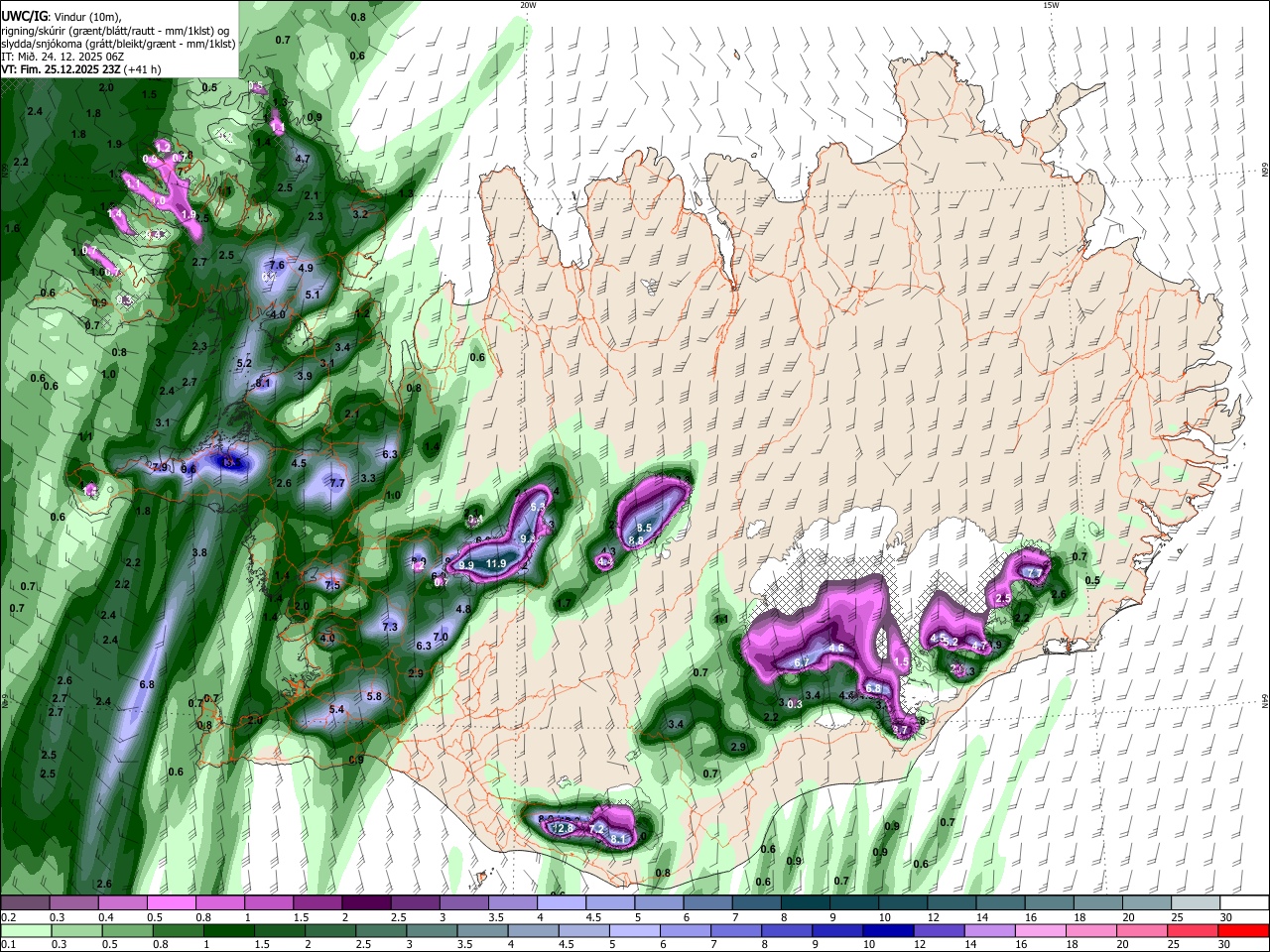Click the '20W' longitude label
The image size is (1270, 952).
point(528,5)
